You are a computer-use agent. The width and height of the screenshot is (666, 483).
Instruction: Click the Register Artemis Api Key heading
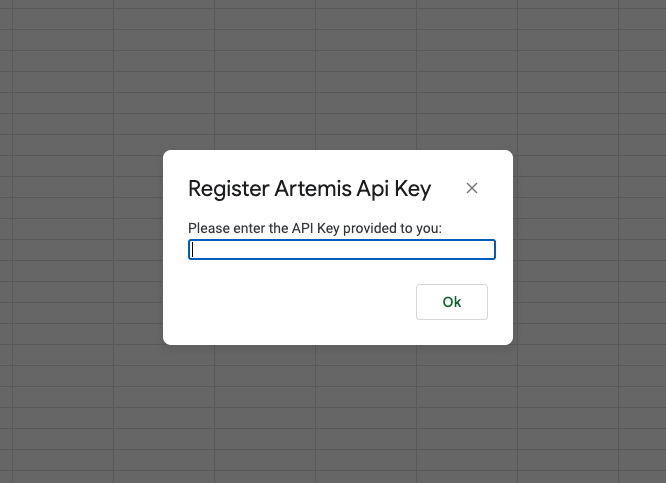click(310, 189)
